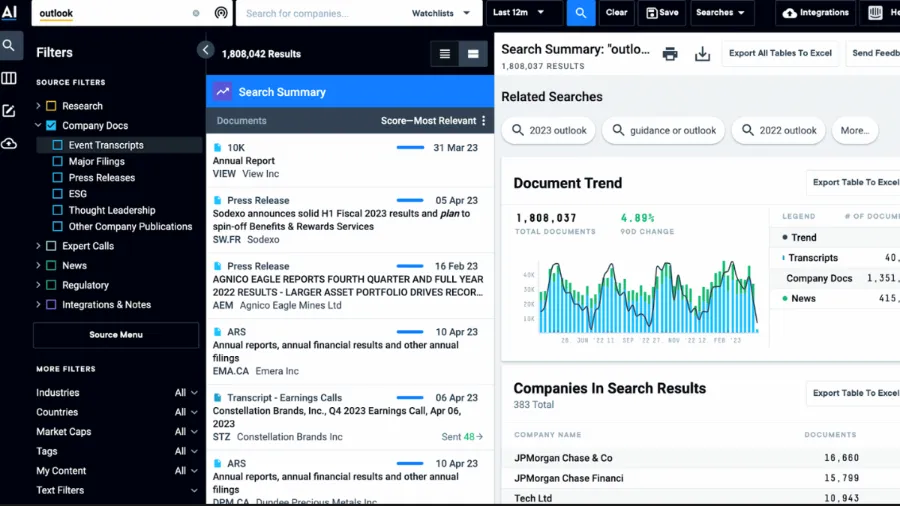Run search with blue magnifier button
Viewport: 900px width, 506px height.
pyautogui.click(x=581, y=13)
